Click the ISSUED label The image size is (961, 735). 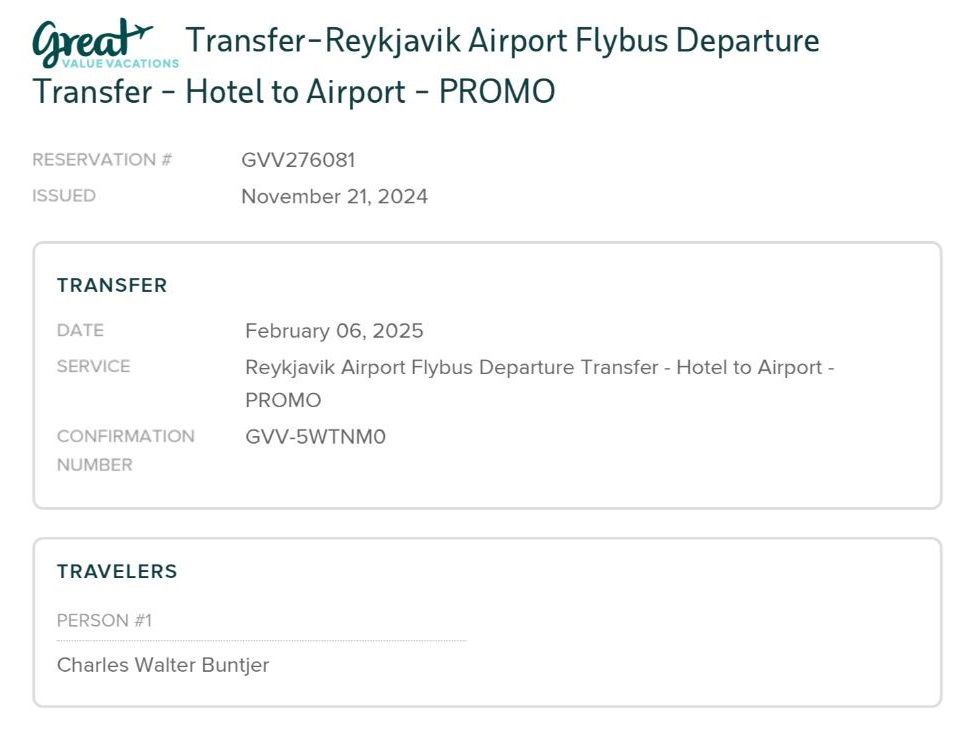(x=64, y=196)
